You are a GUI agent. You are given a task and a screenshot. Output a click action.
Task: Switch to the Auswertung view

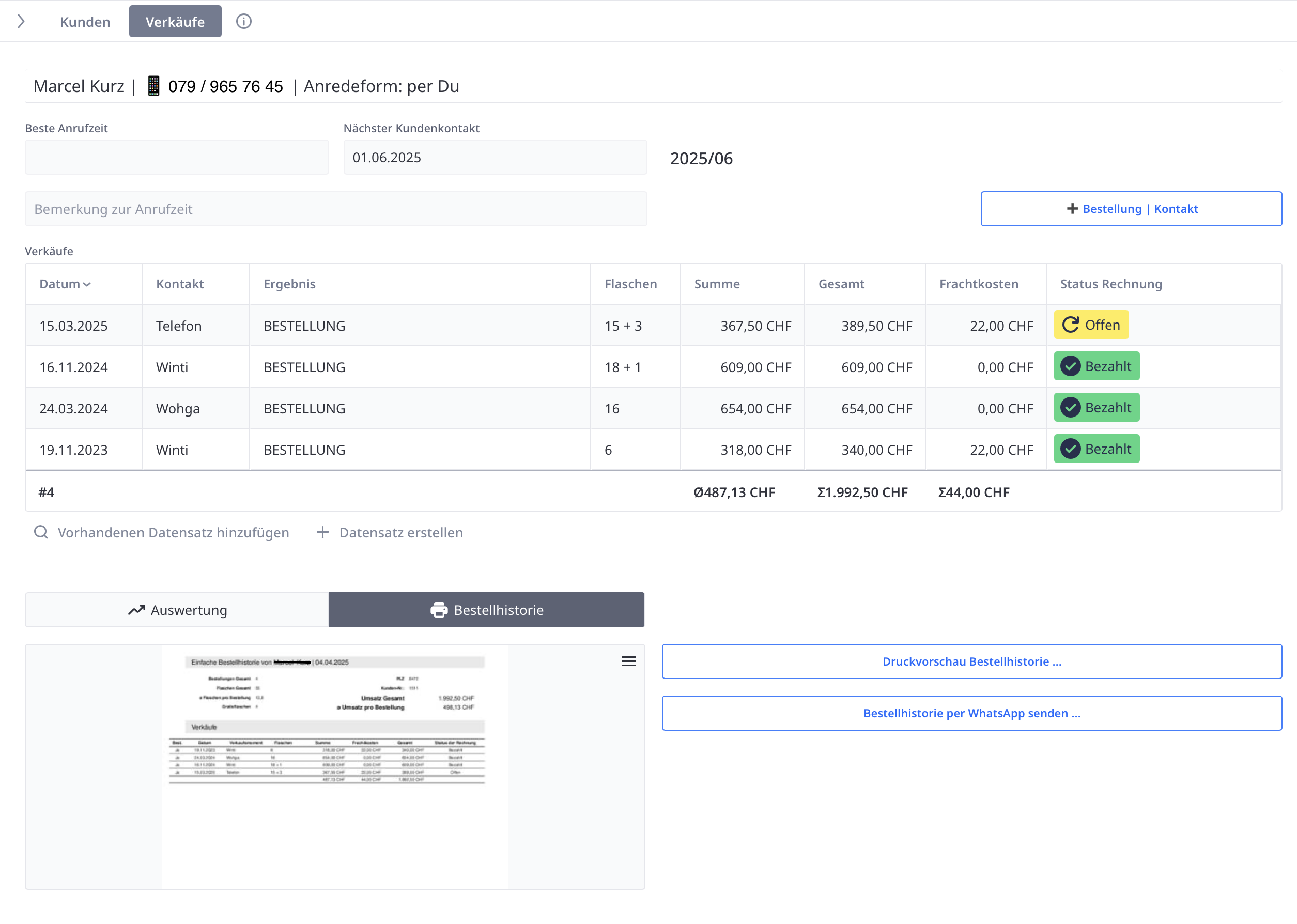pyautogui.click(x=177, y=610)
